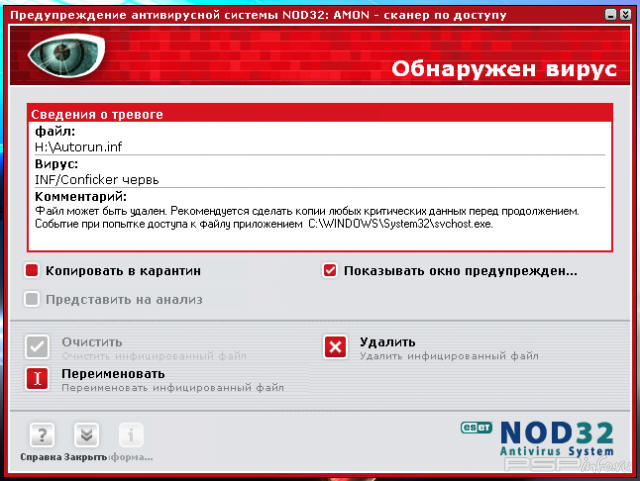The image size is (640, 481).
Task: Toggle the Представить на анализ checkbox
Action: point(32,299)
